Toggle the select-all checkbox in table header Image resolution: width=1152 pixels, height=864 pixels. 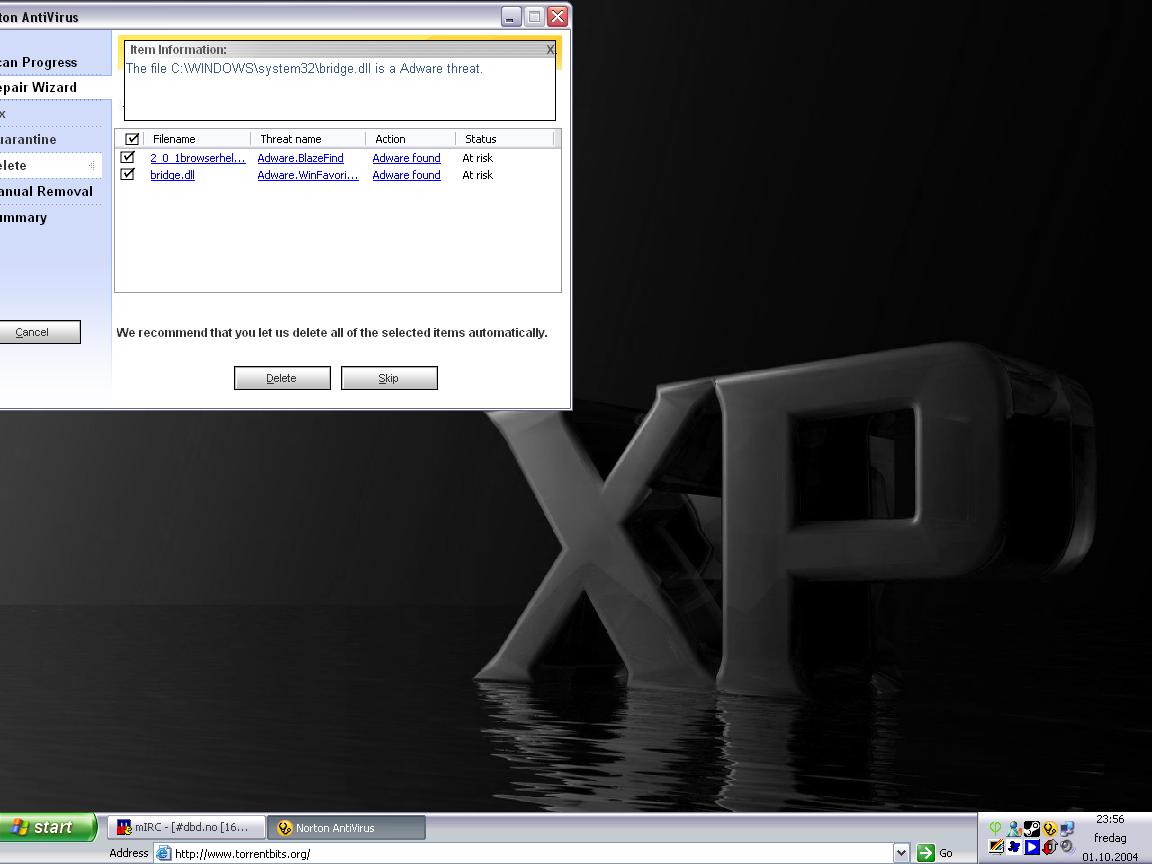(x=132, y=139)
